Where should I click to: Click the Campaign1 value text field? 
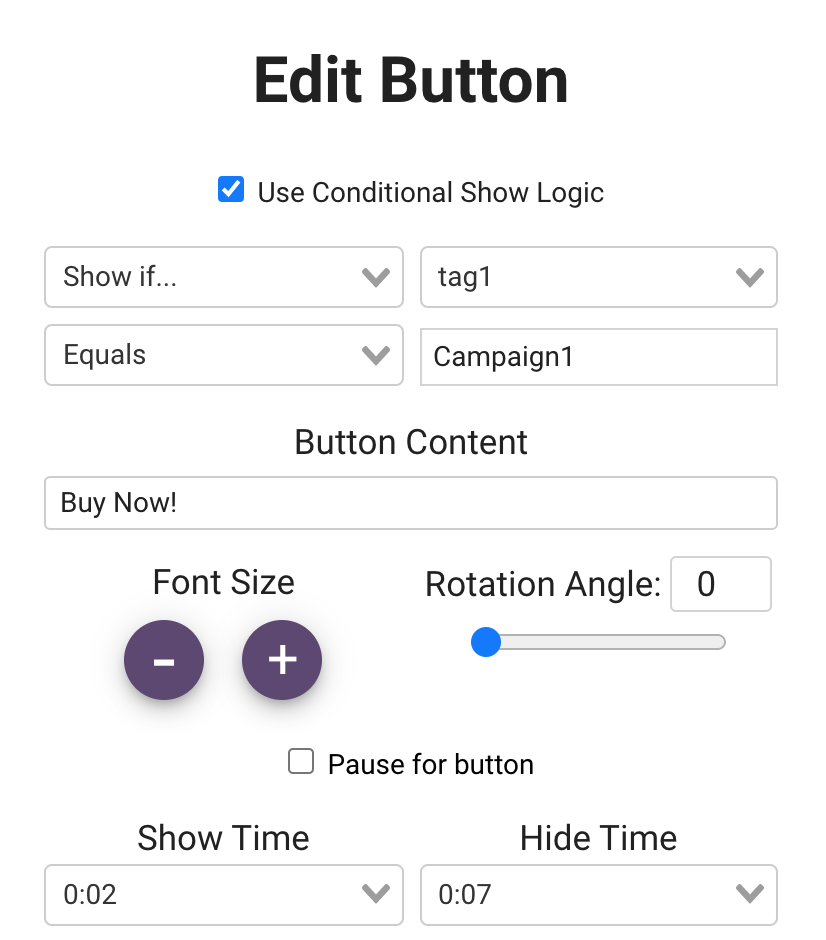(598, 357)
